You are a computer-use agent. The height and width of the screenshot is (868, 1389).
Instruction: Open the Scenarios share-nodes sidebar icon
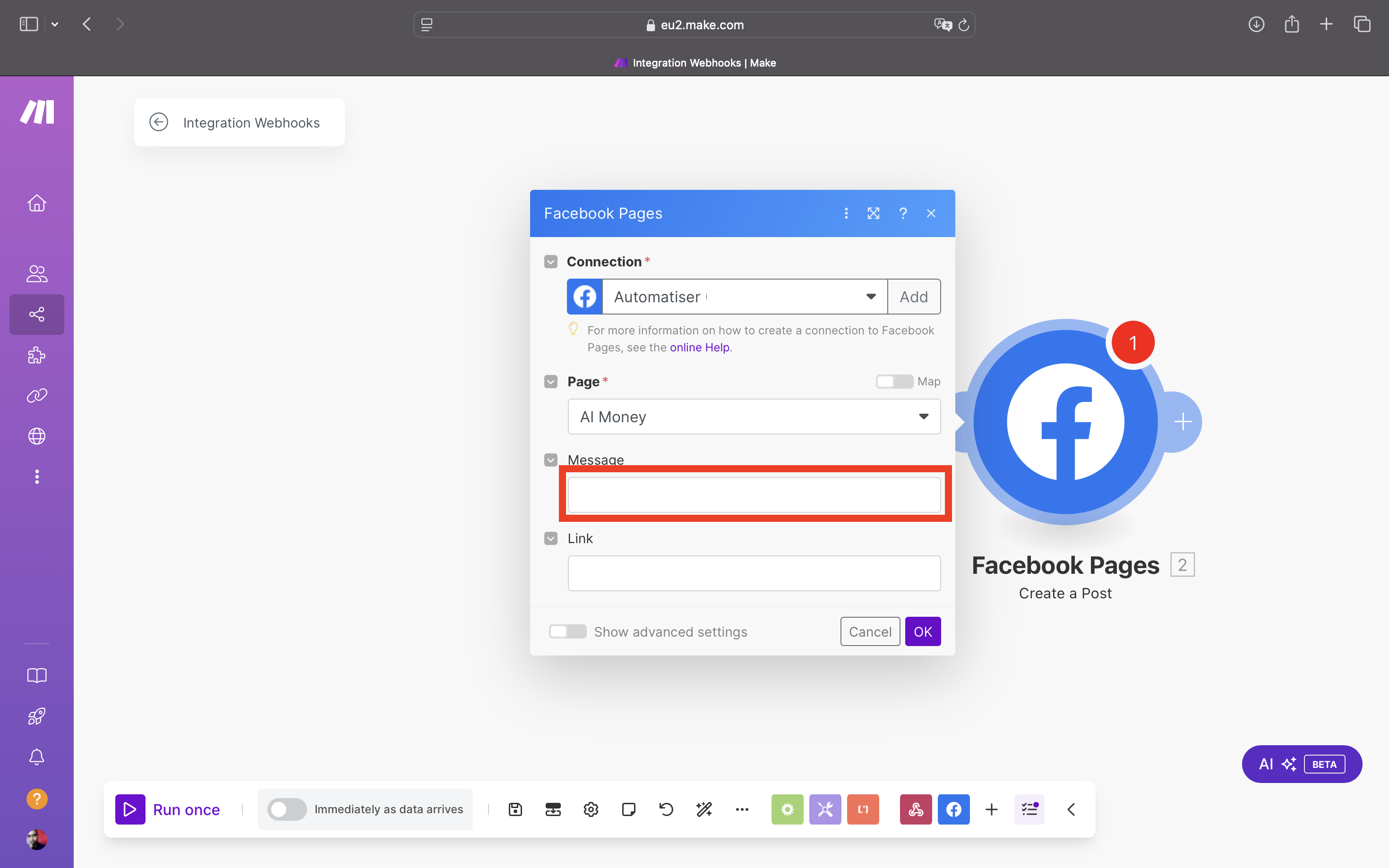point(37,314)
